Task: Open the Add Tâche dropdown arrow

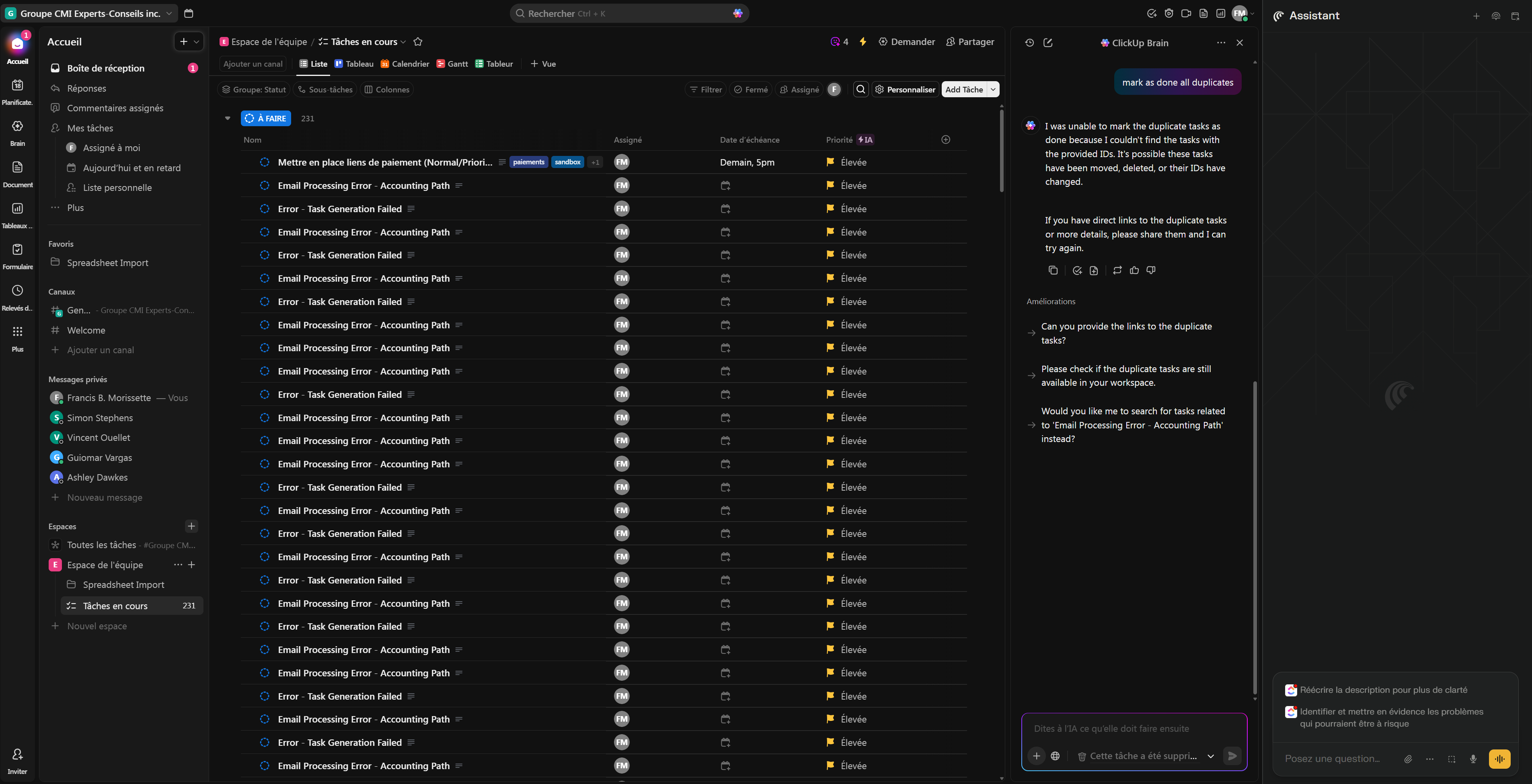Action: click(993, 89)
